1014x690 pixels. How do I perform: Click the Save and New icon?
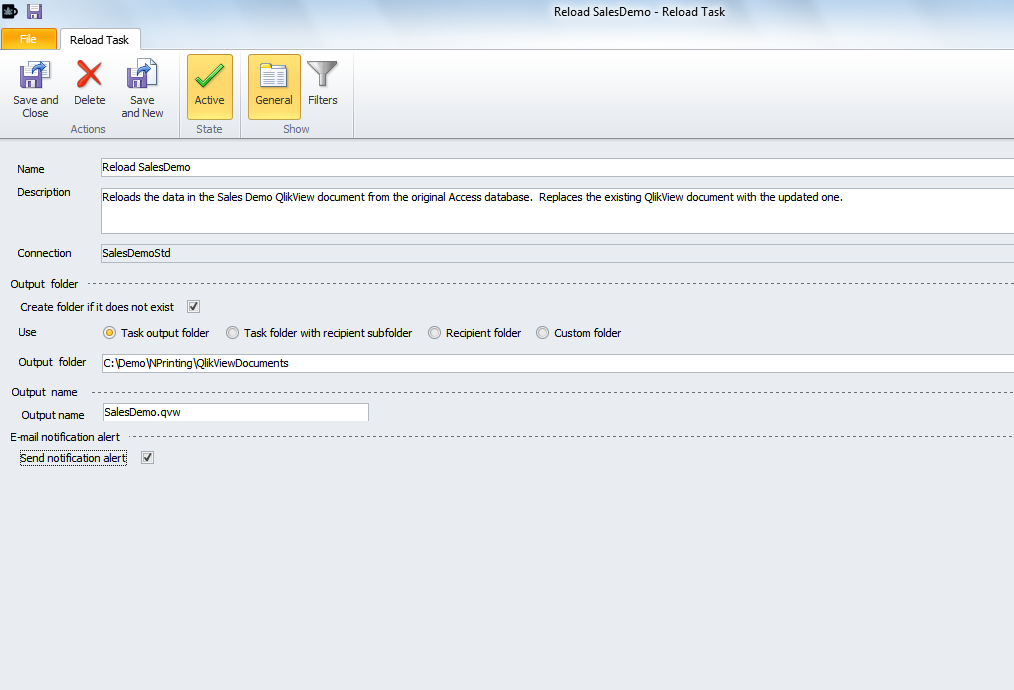(142, 89)
